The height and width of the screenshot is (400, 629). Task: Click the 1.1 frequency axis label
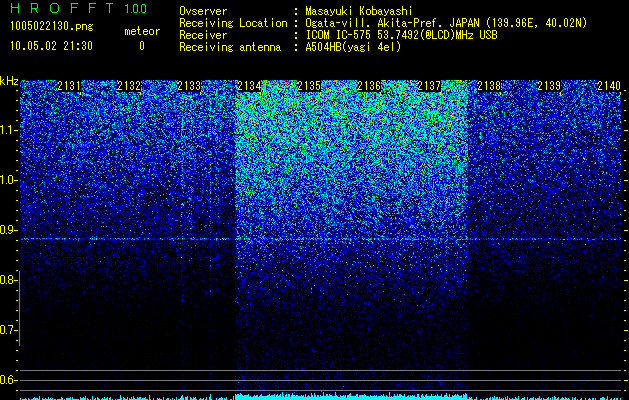coord(9,130)
